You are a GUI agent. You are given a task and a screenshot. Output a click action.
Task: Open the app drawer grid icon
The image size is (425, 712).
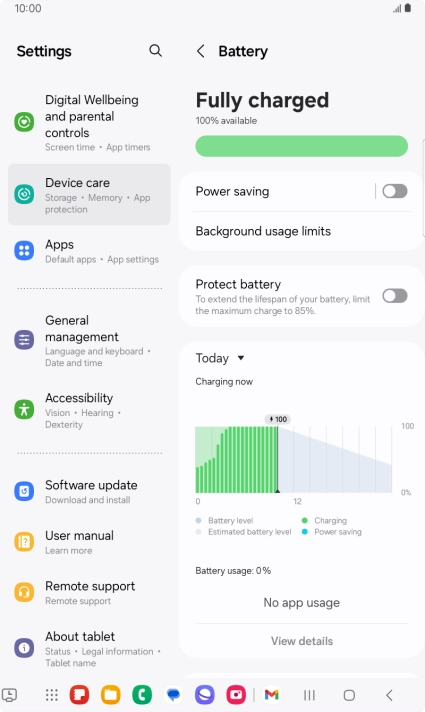[x=52, y=695]
